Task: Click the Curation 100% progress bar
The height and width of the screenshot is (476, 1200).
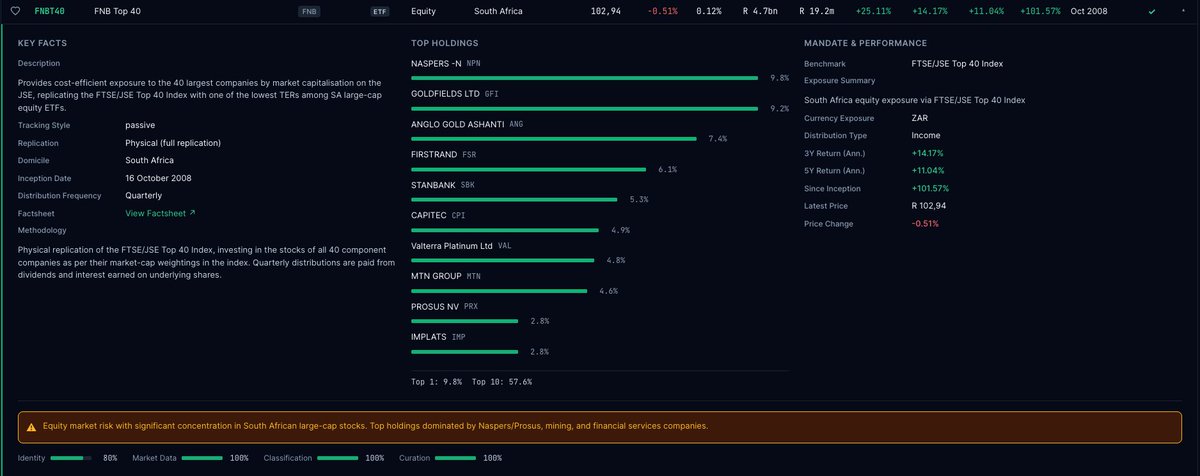Action: 455,458
